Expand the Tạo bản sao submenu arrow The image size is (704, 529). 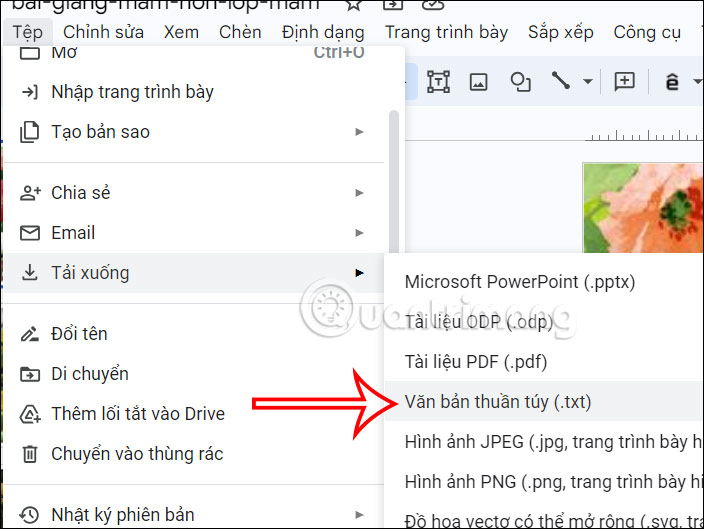coord(359,132)
